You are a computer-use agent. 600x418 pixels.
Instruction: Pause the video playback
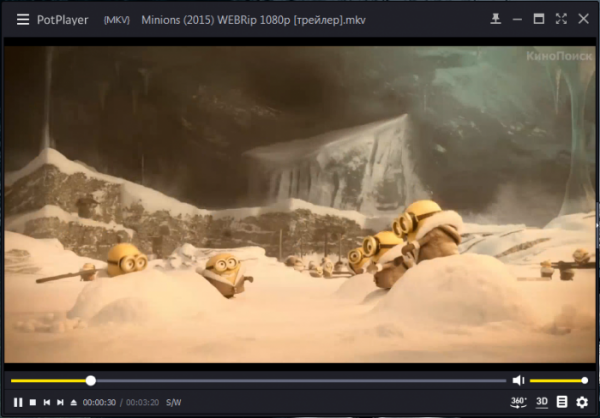coord(18,402)
